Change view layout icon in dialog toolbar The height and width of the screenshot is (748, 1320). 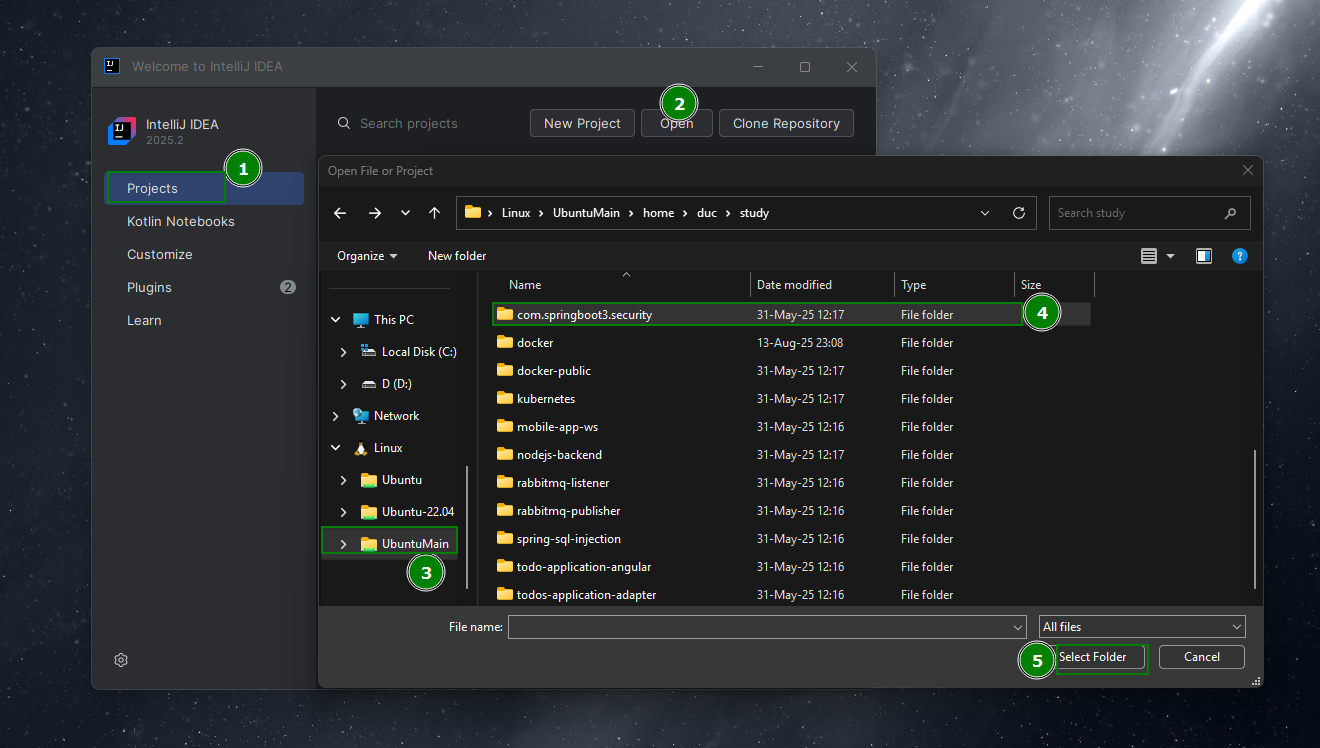point(1149,256)
